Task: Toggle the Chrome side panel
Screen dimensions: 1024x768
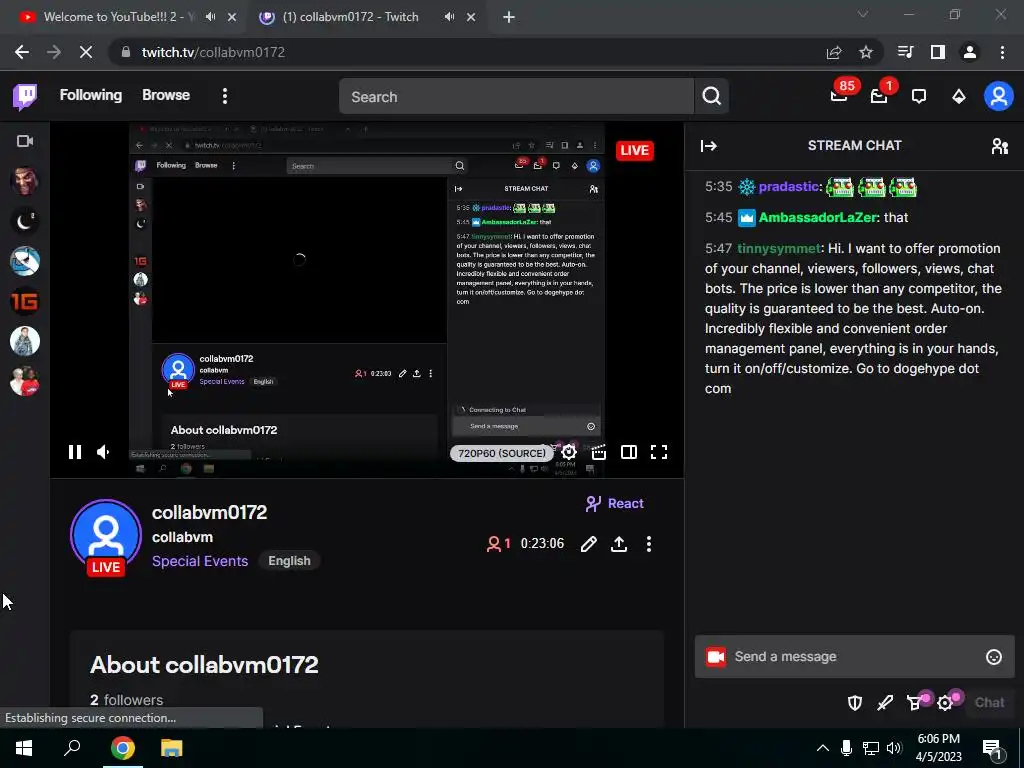Action: 938,52
